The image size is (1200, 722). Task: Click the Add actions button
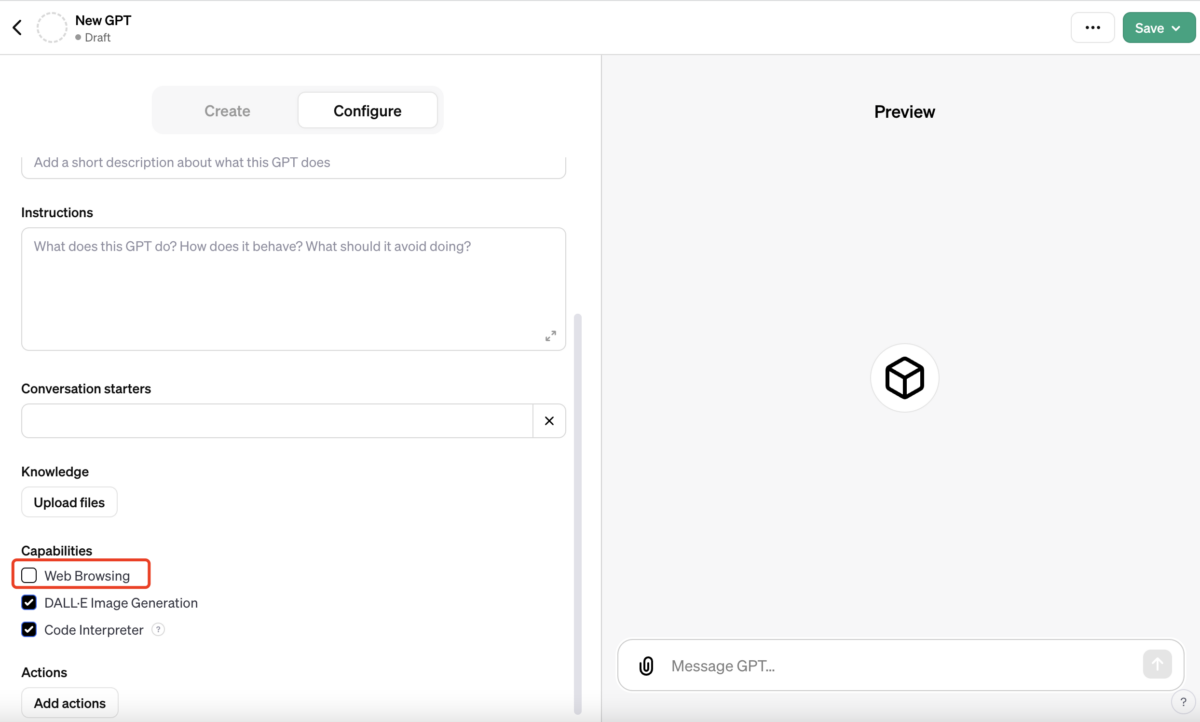(69, 702)
